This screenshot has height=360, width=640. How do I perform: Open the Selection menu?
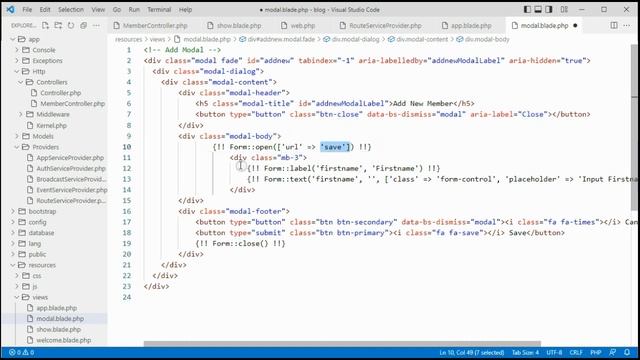coord(71,9)
